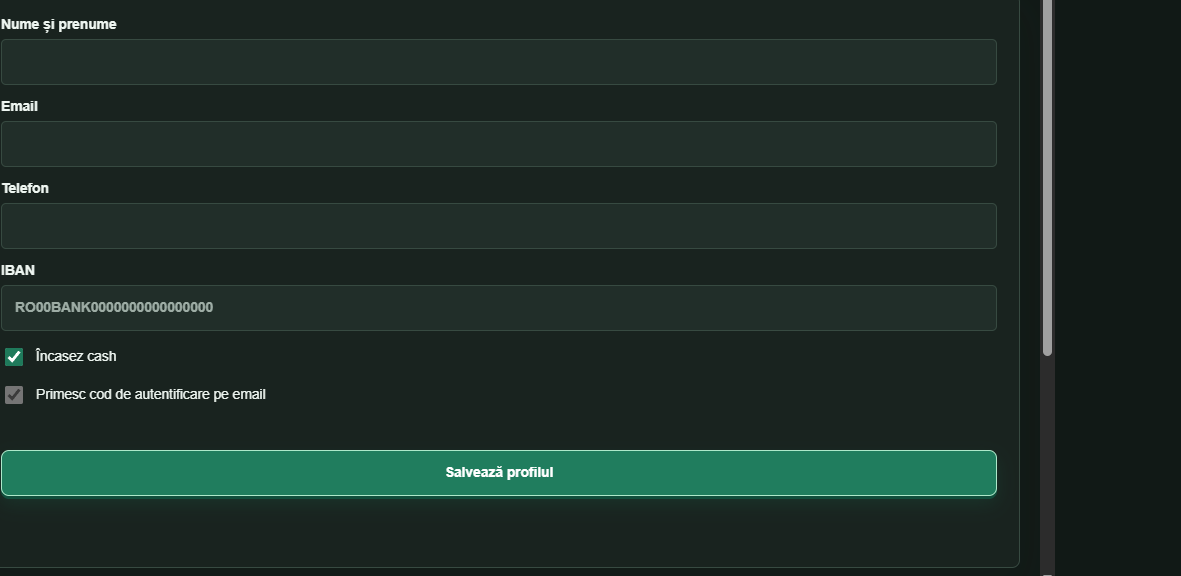The width and height of the screenshot is (1181, 576).
Task: Click into the IBAN field
Action: click(x=499, y=308)
